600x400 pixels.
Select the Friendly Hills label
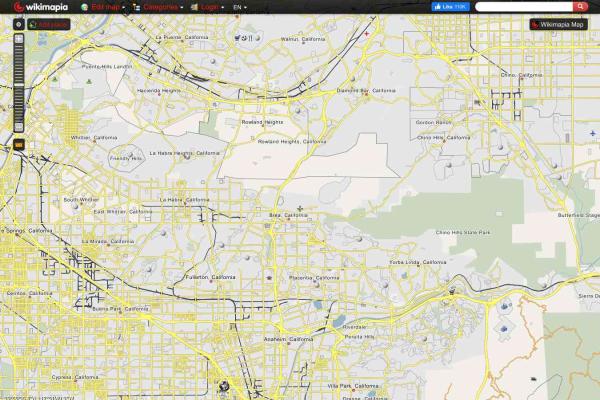[x=126, y=158]
